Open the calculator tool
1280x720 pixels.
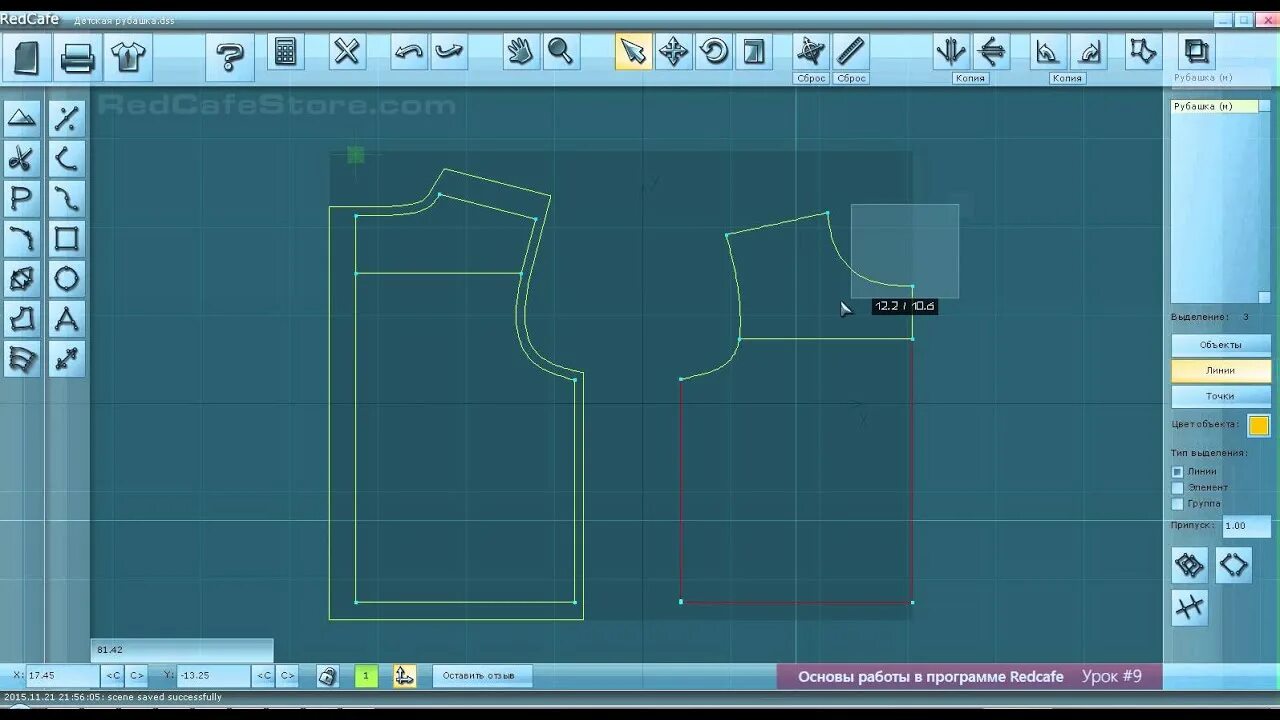click(x=286, y=52)
